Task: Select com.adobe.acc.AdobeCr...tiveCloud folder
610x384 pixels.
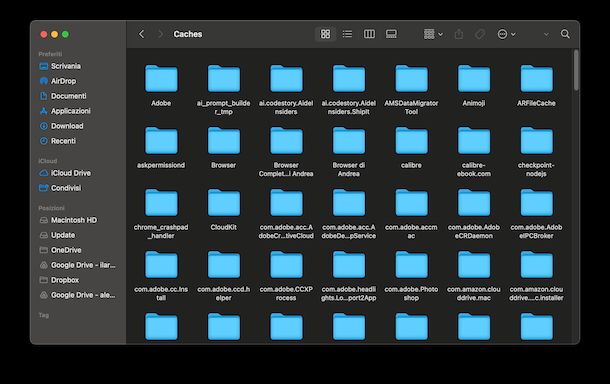Action: pos(286,203)
